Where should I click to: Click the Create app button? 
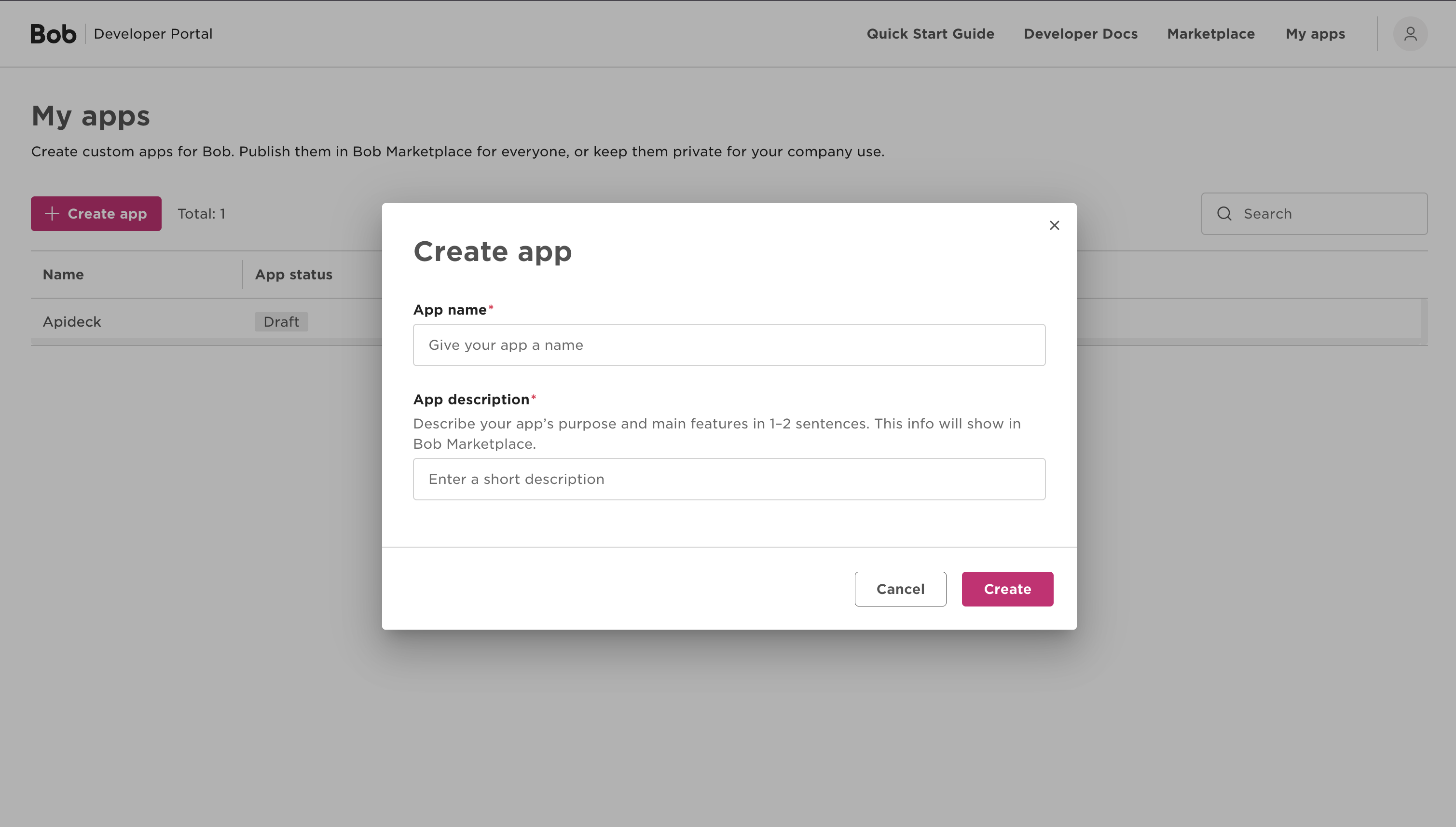pyautogui.click(x=96, y=214)
